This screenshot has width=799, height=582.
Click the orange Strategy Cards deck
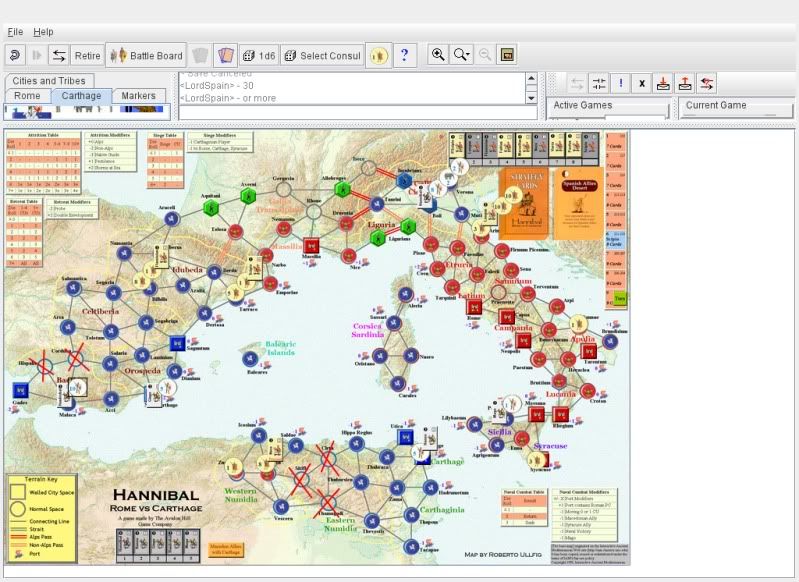point(524,203)
